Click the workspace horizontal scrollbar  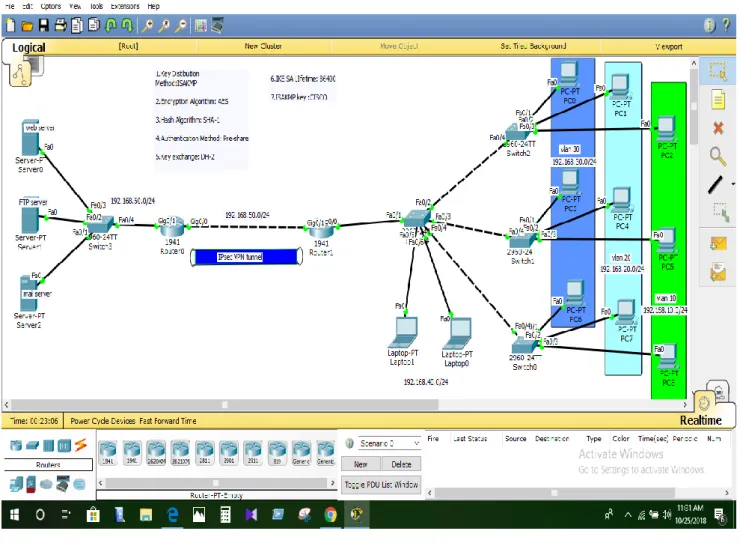[x=225, y=405]
